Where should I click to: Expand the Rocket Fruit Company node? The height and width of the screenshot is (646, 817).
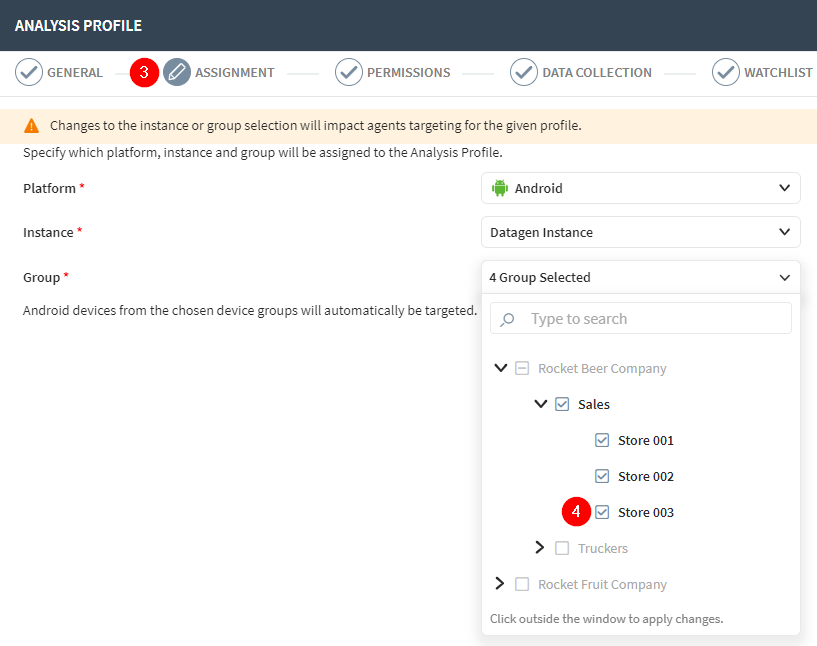[500, 584]
